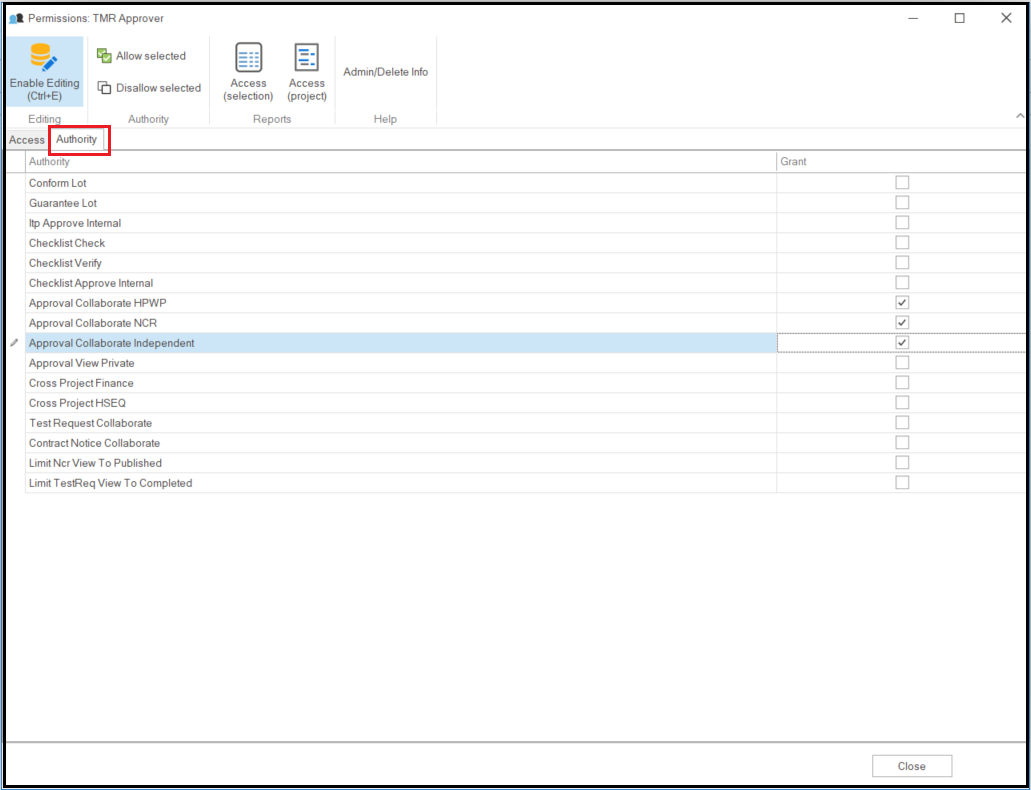Click the Disallow selected icon

[104, 88]
